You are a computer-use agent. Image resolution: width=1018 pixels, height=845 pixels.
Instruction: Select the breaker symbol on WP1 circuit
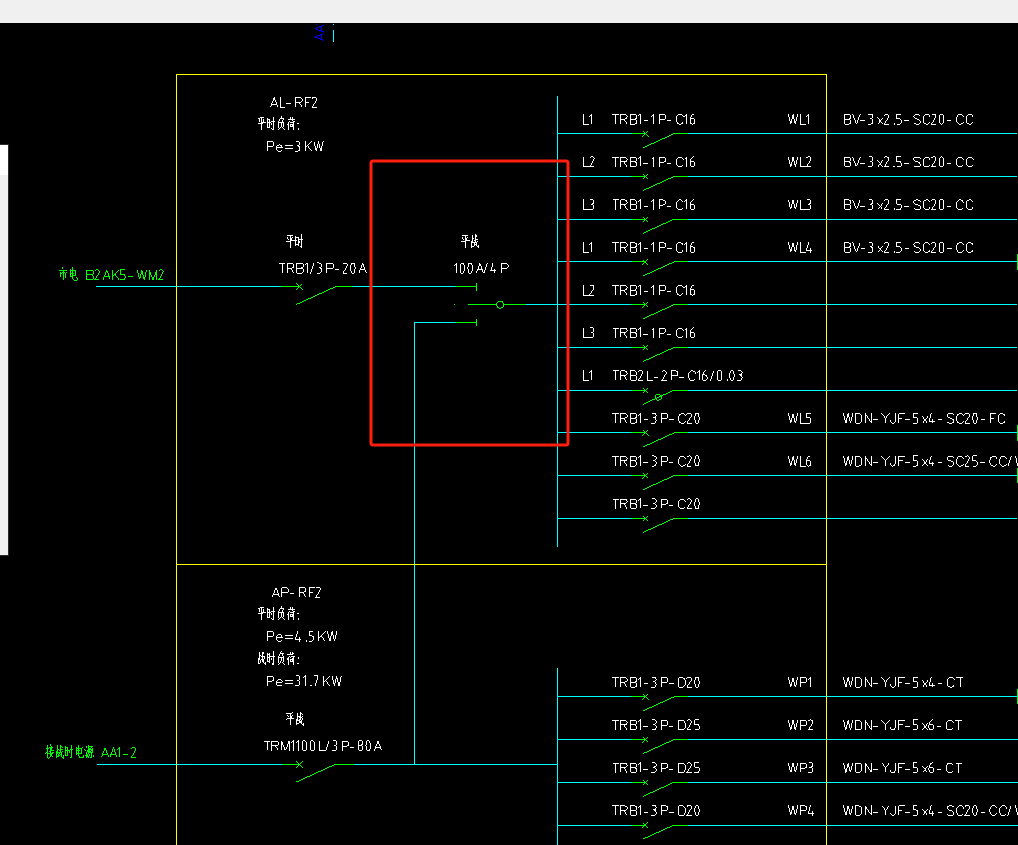click(658, 702)
